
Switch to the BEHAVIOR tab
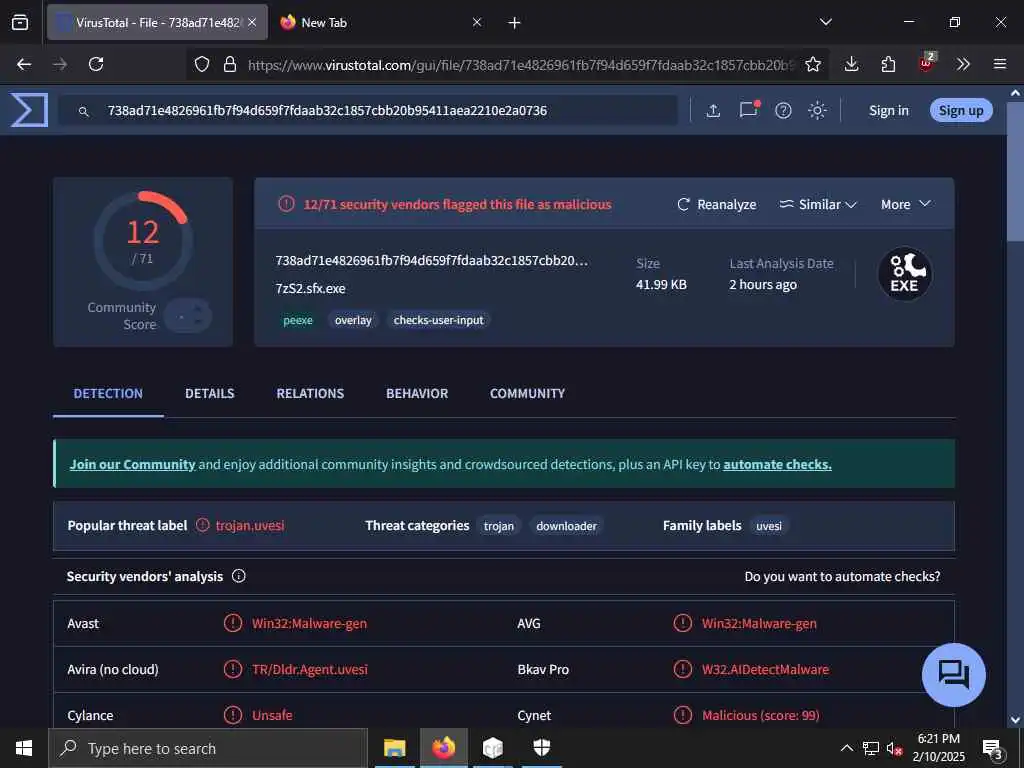pos(417,393)
